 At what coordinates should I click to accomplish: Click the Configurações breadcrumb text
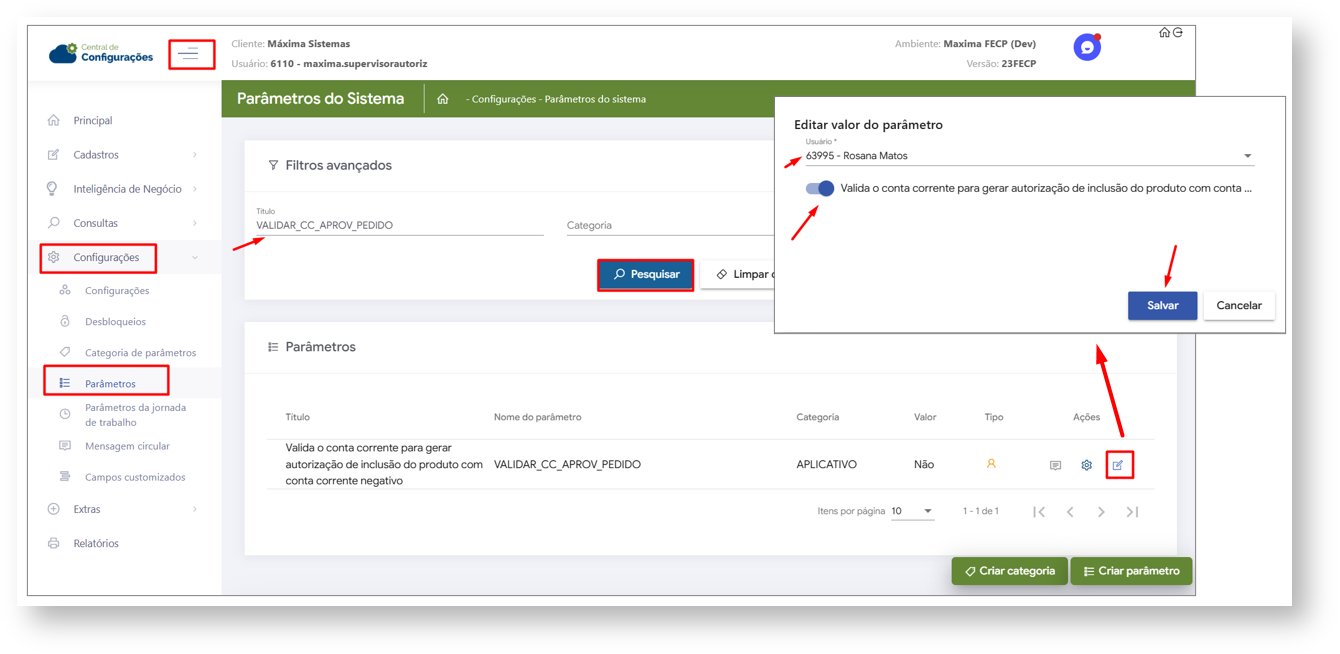pyautogui.click(x=505, y=99)
